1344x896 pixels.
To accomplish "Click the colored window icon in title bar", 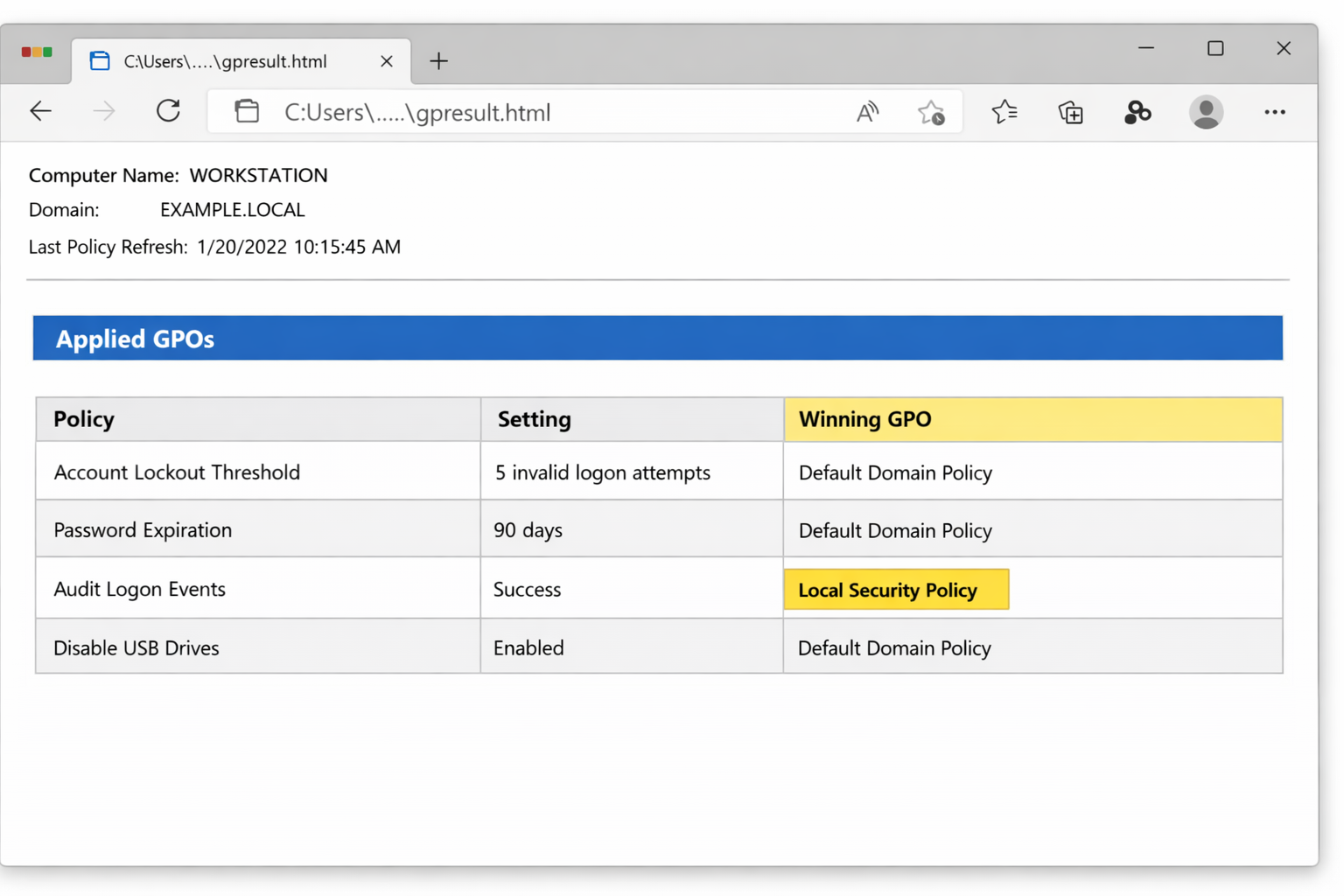I will (37, 52).
